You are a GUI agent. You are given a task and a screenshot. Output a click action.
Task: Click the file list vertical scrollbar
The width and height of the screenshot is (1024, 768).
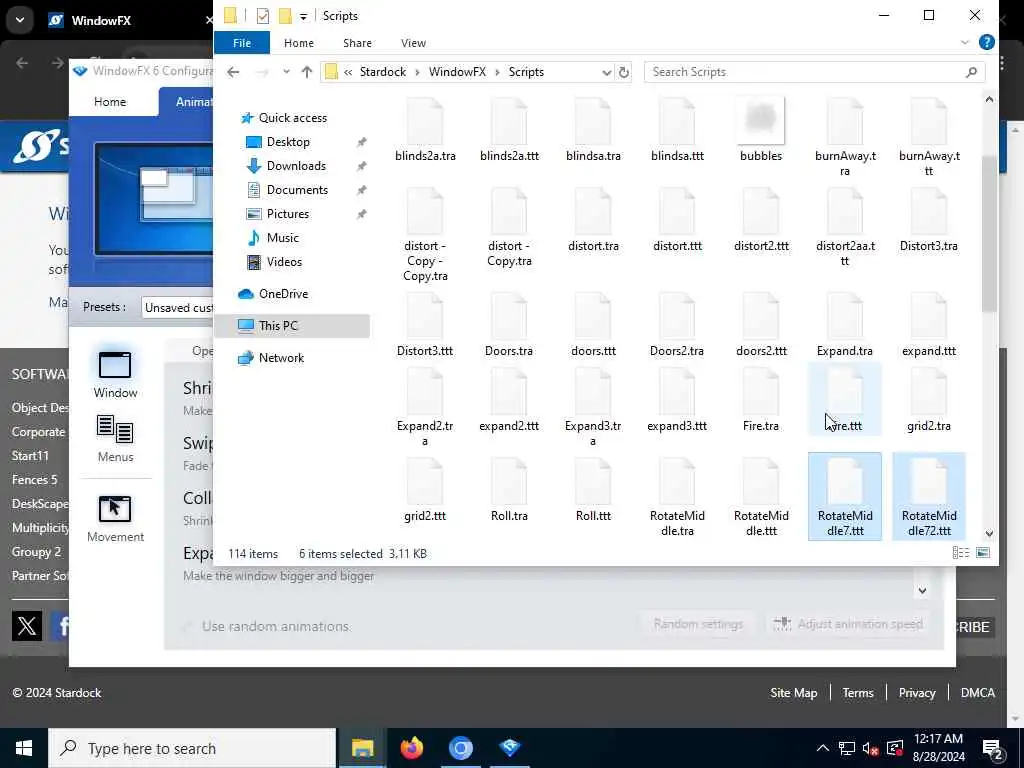tap(989, 234)
